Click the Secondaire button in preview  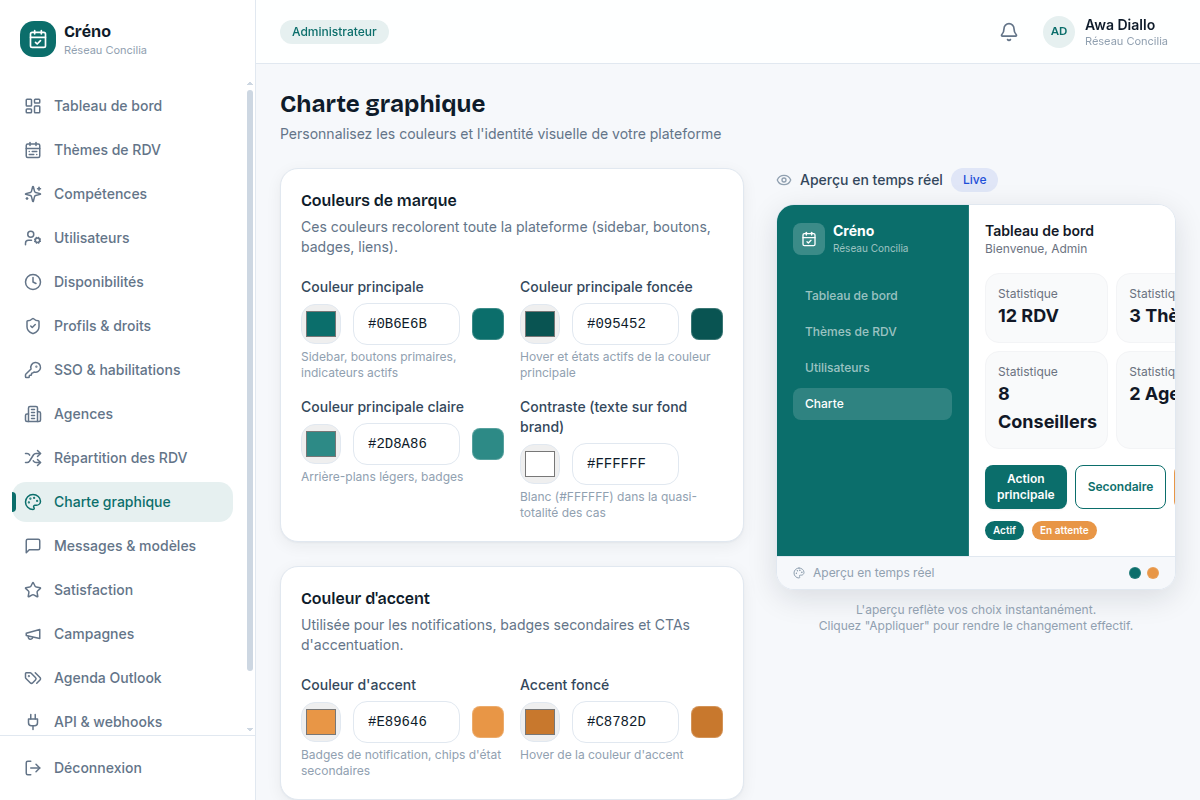click(1120, 487)
